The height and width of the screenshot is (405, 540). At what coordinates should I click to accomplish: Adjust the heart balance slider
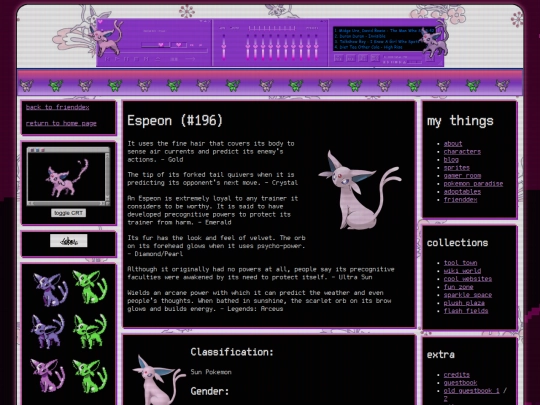(179, 45)
